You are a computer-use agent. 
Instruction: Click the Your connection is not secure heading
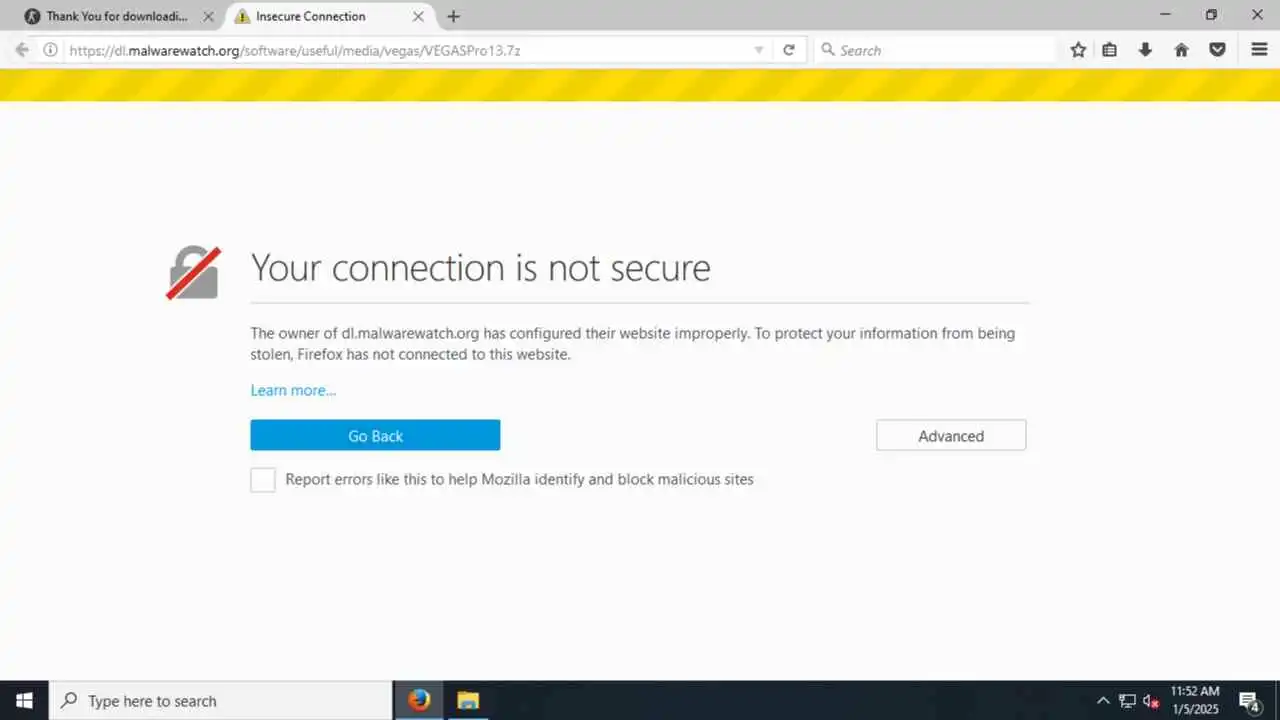pos(481,268)
